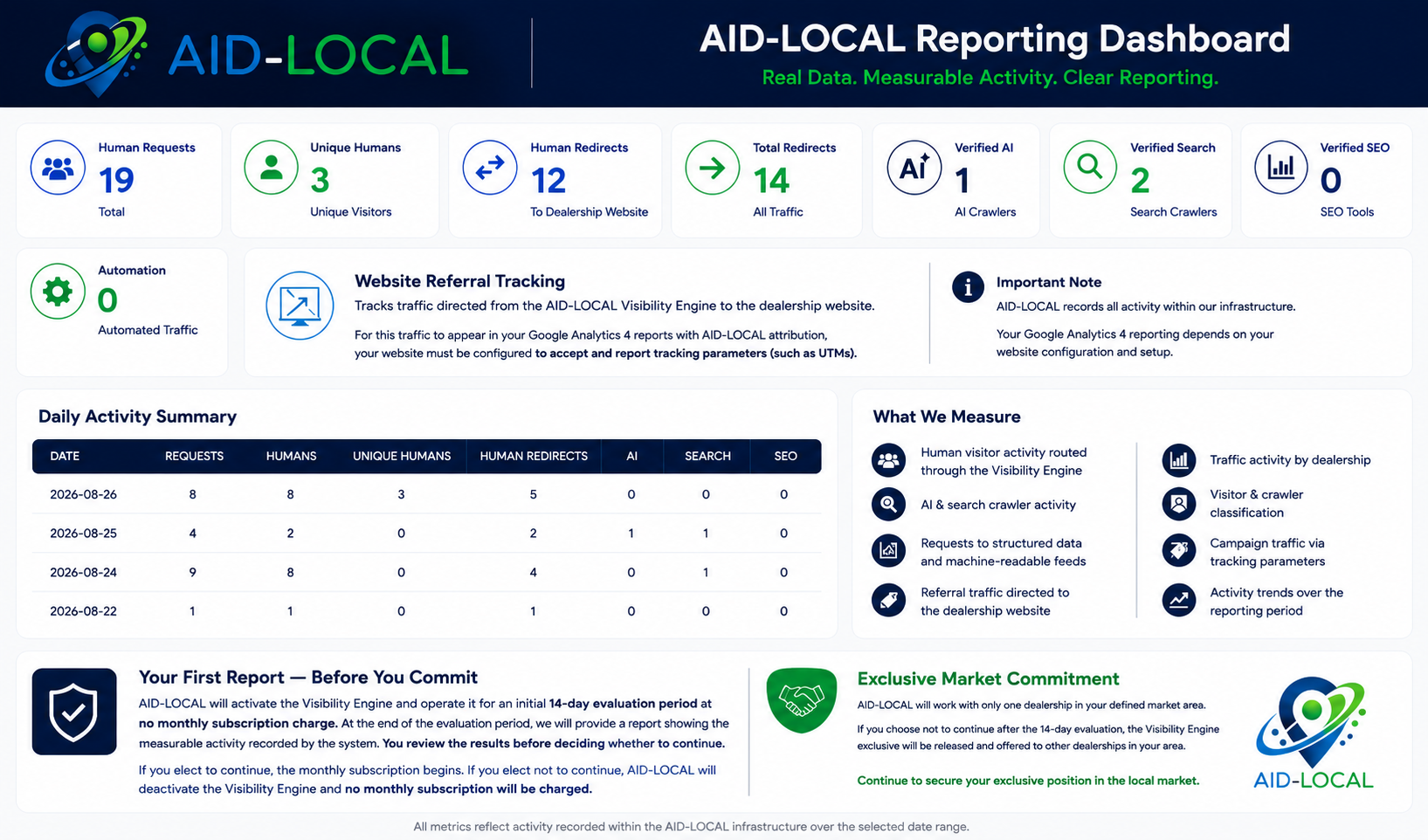Click the DATE column header
The height and width of the screenshot is (840, 1428).
[x=65, y=456]
